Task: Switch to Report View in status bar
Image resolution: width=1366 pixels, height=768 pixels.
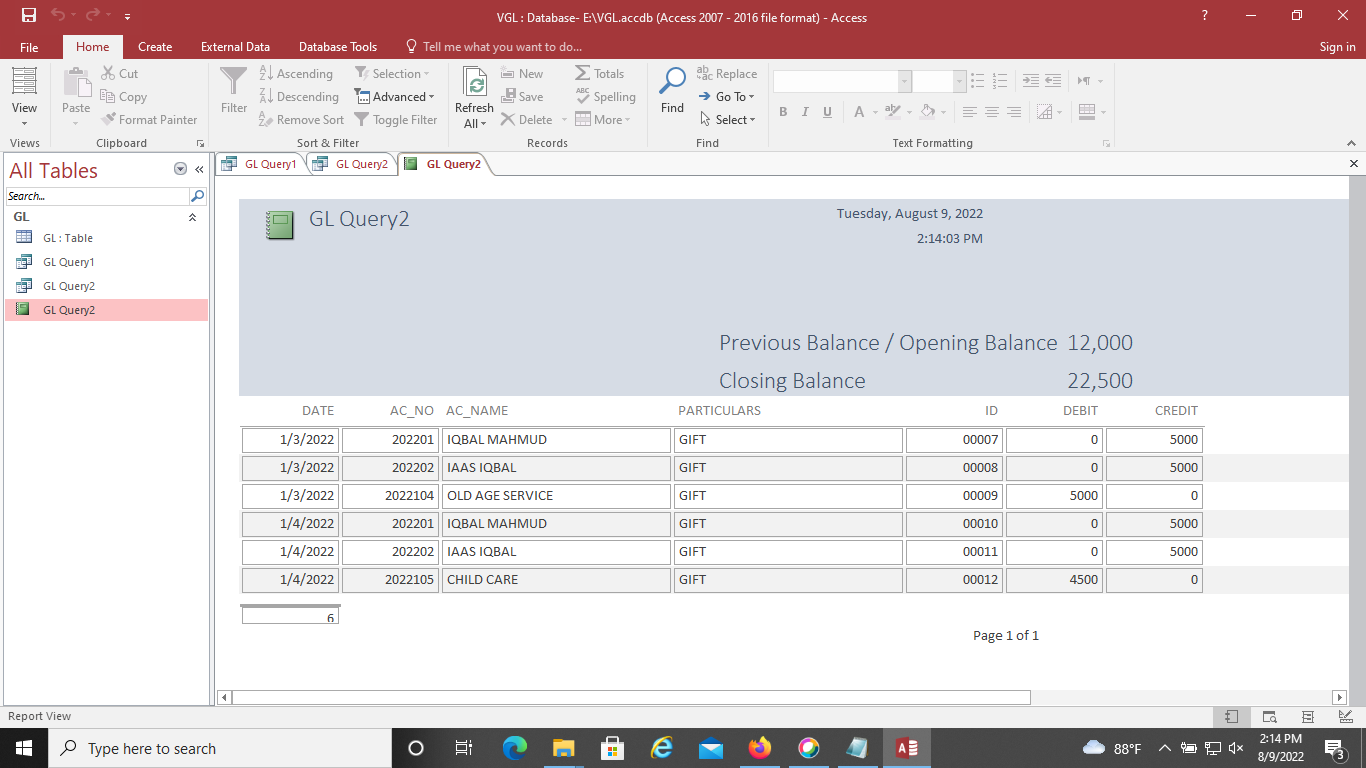Action: click(1232, 717)
